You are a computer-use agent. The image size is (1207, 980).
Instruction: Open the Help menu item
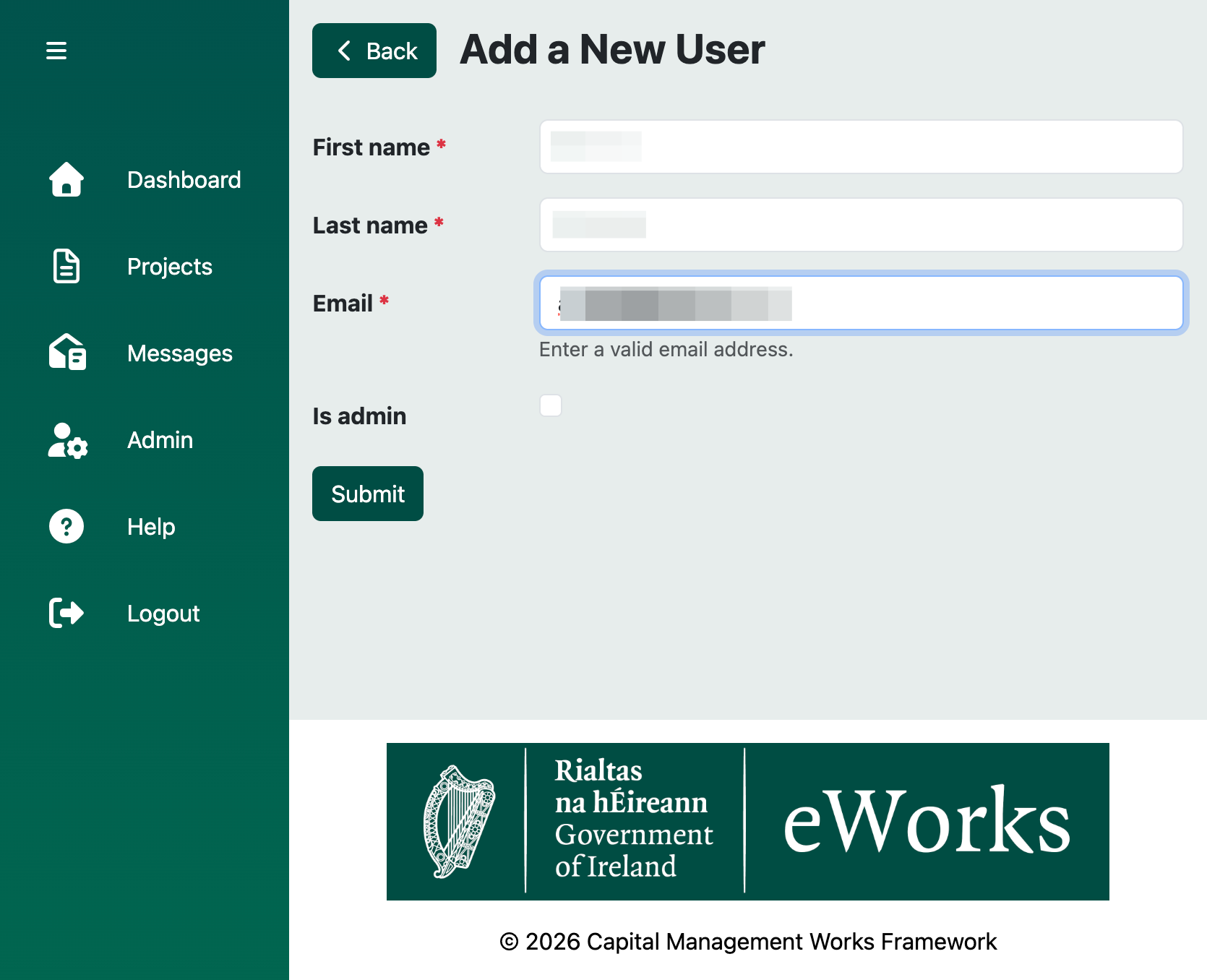pyautogui.click(x=151, y=527)
